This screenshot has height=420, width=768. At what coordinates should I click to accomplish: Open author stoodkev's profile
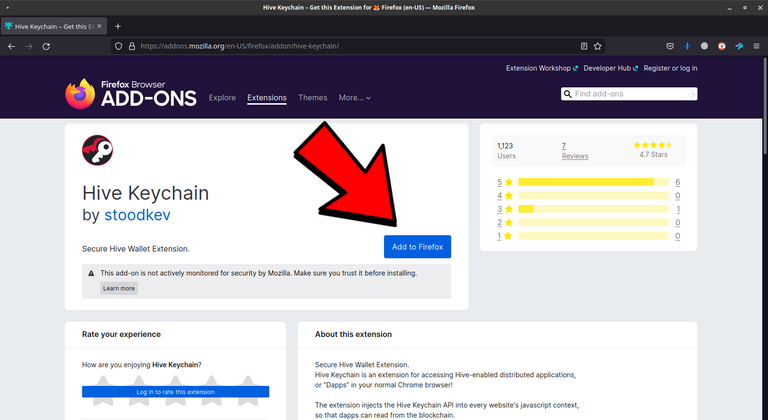pos(137,215)
